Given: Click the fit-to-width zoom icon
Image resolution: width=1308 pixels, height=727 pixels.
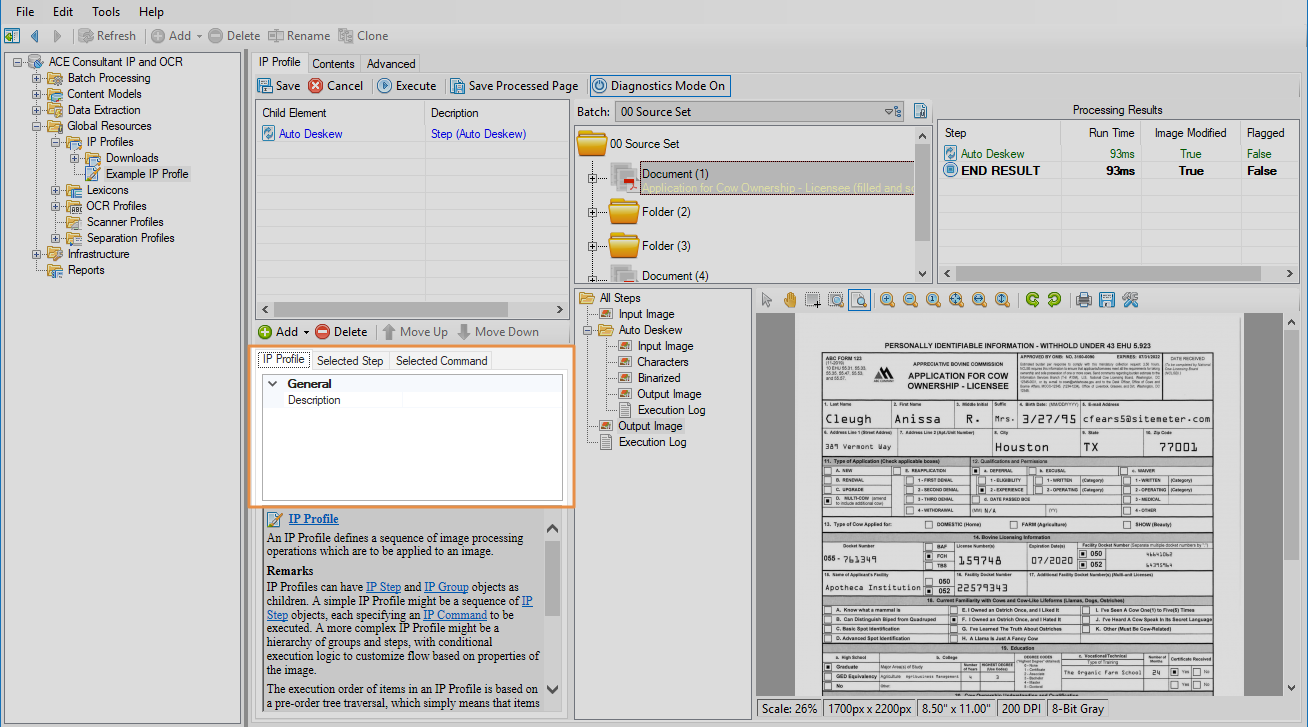Looking at the screenshot, I should [979, 300].
